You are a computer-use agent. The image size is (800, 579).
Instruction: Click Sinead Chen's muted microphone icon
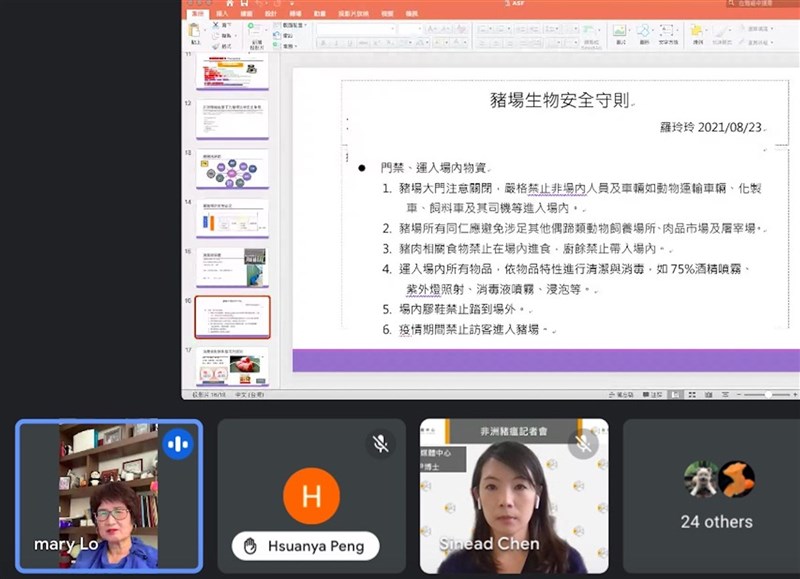click(582, 444)
